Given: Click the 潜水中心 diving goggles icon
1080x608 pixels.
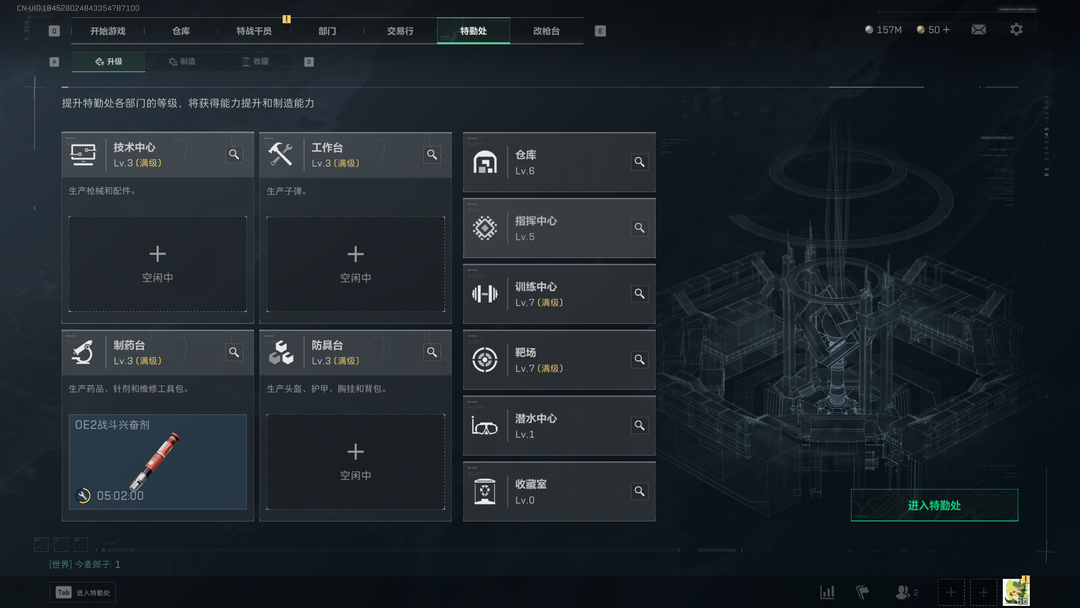Looking at the screenshot, I should point(484,426).
